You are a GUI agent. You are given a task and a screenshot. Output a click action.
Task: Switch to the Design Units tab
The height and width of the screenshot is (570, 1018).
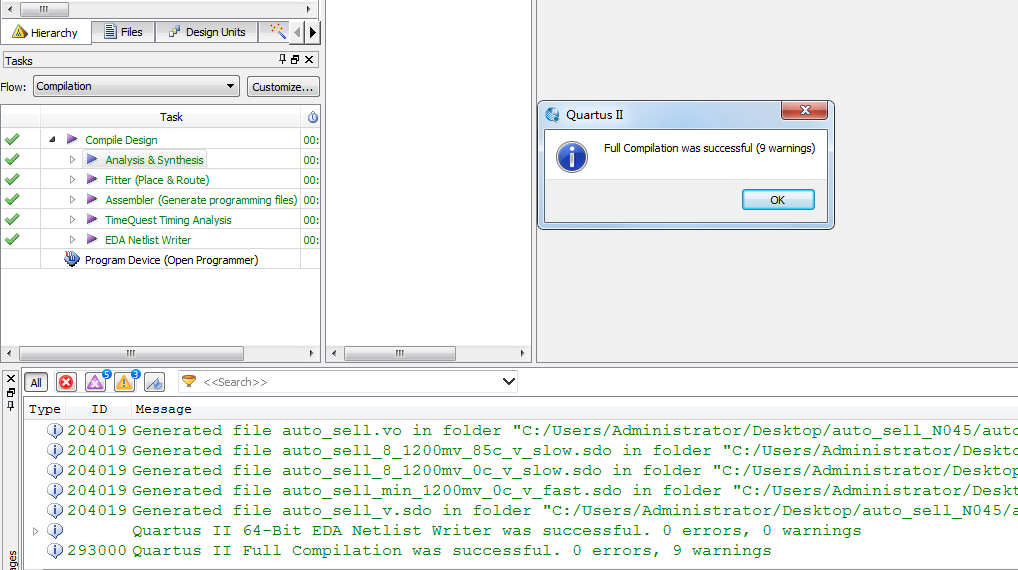point(207,32)
